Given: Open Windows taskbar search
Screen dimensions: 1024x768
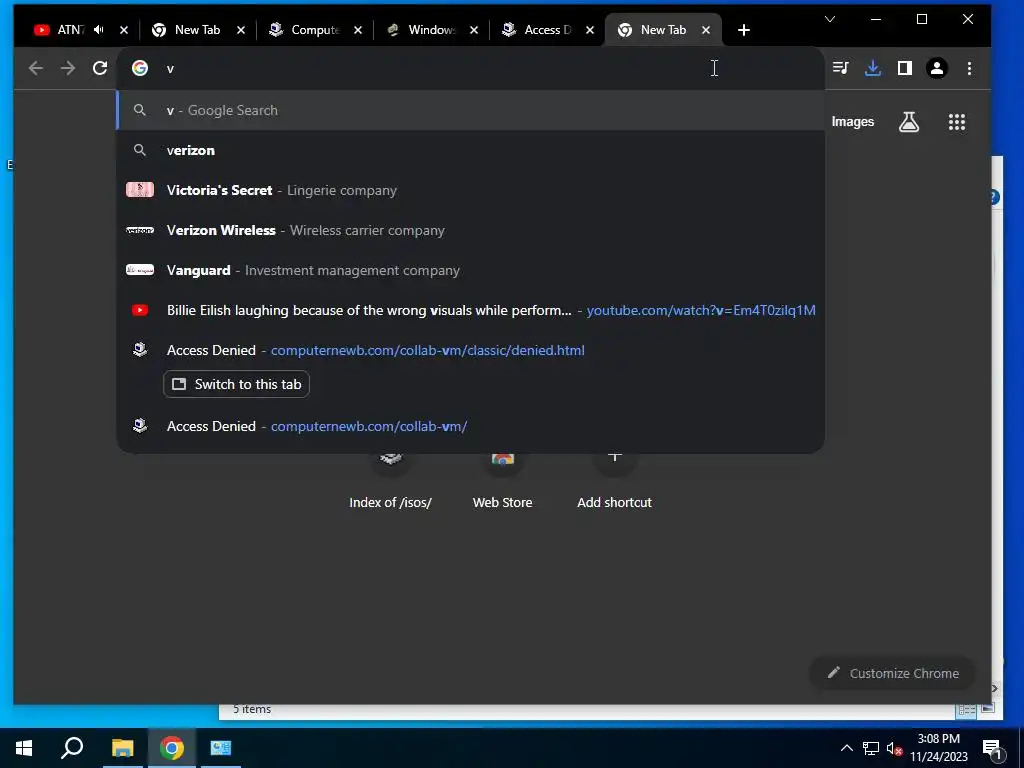Looking at the screenshot, I should (x=72, y=748).
